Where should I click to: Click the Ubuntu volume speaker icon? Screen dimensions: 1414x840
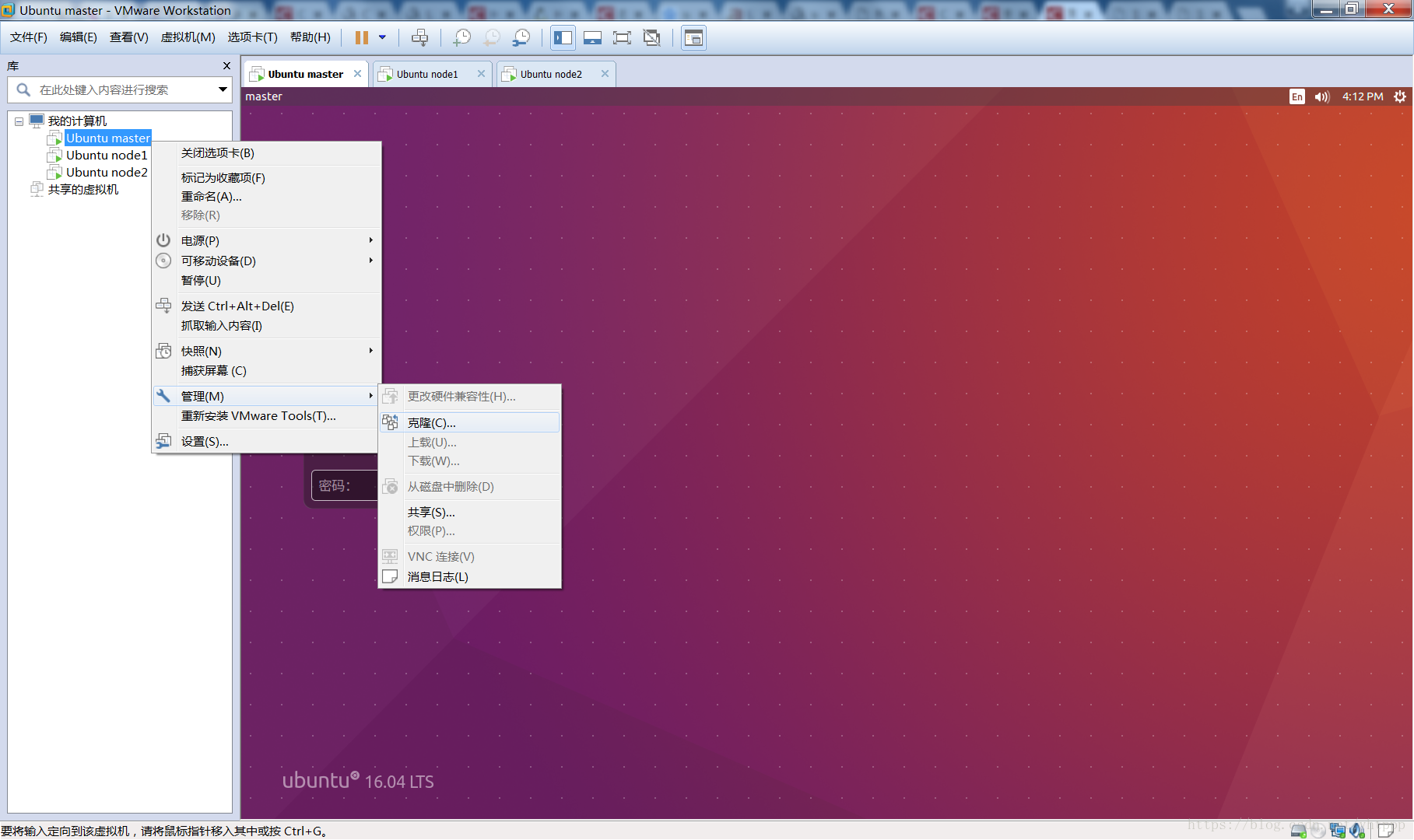coord(1322,96)
